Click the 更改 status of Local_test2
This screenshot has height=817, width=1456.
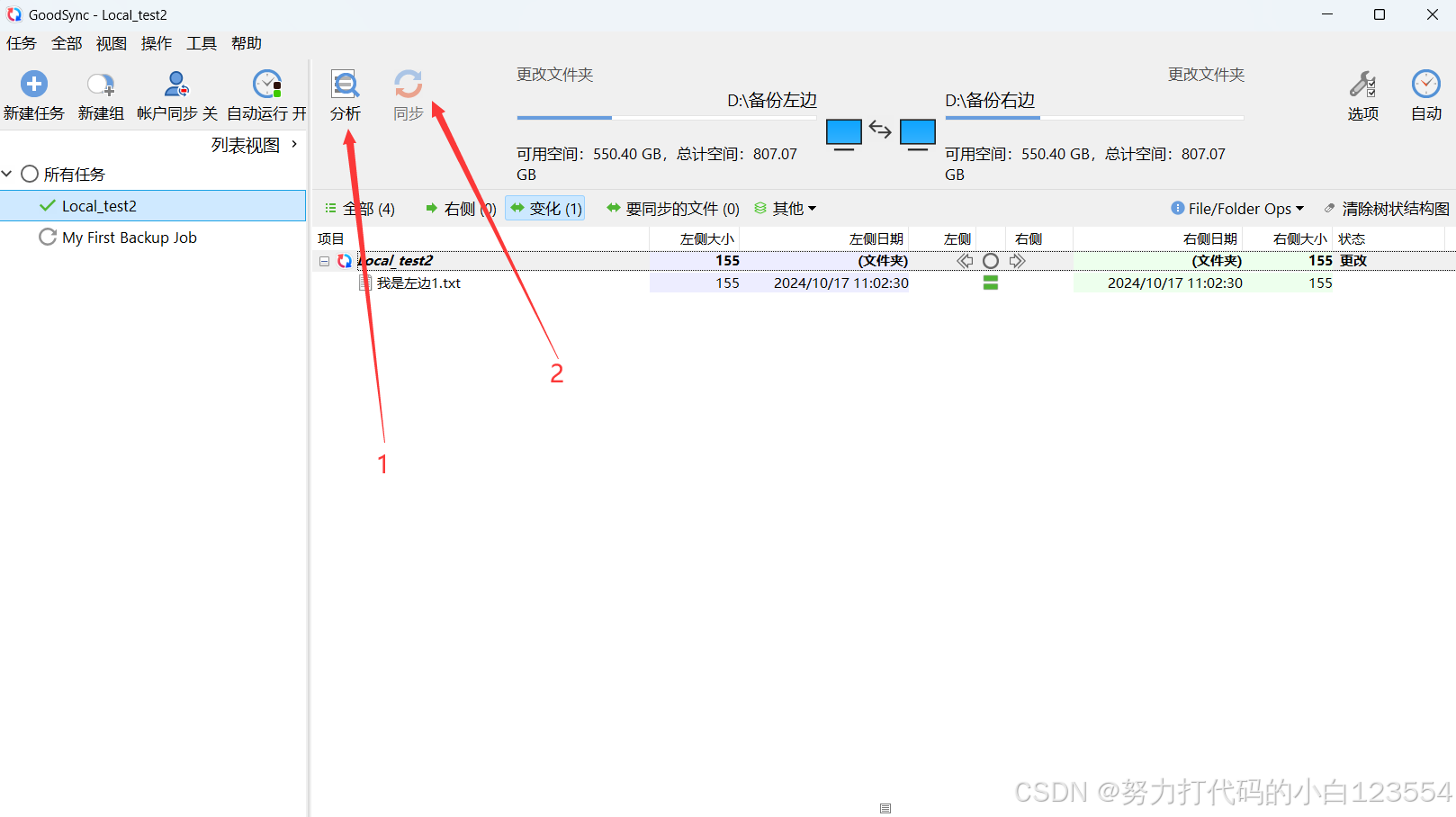tap(1353, 261)
